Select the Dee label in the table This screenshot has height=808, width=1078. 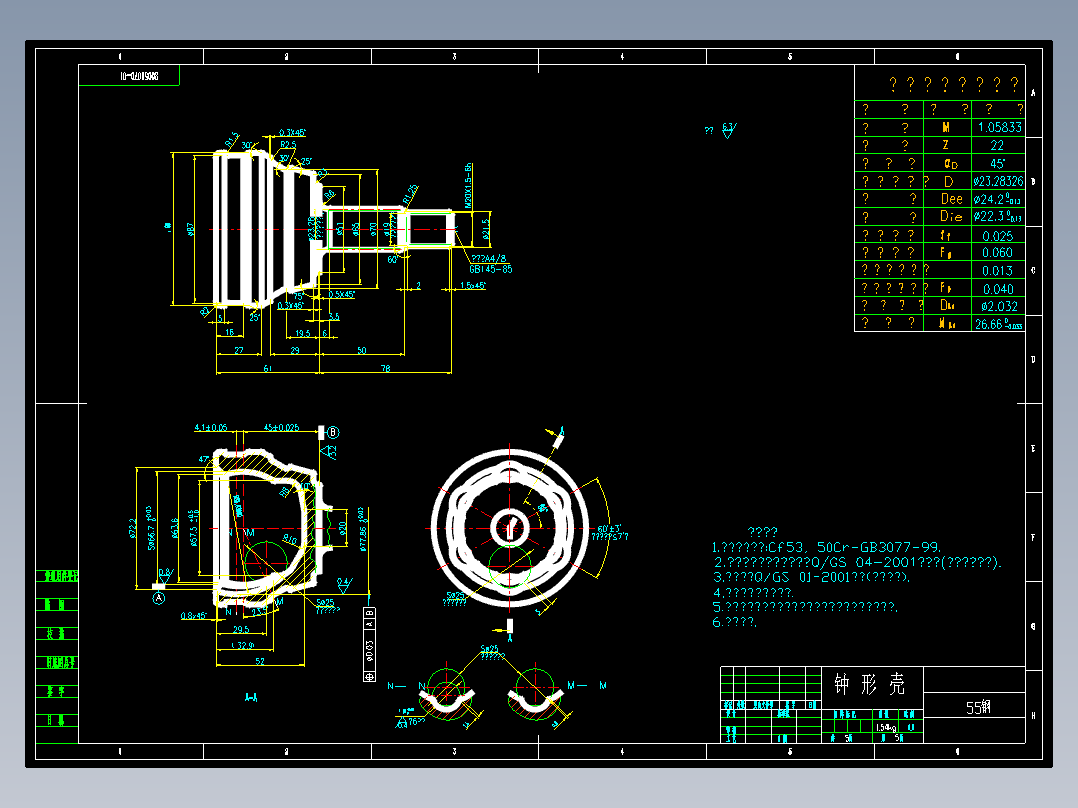point(952,199)
